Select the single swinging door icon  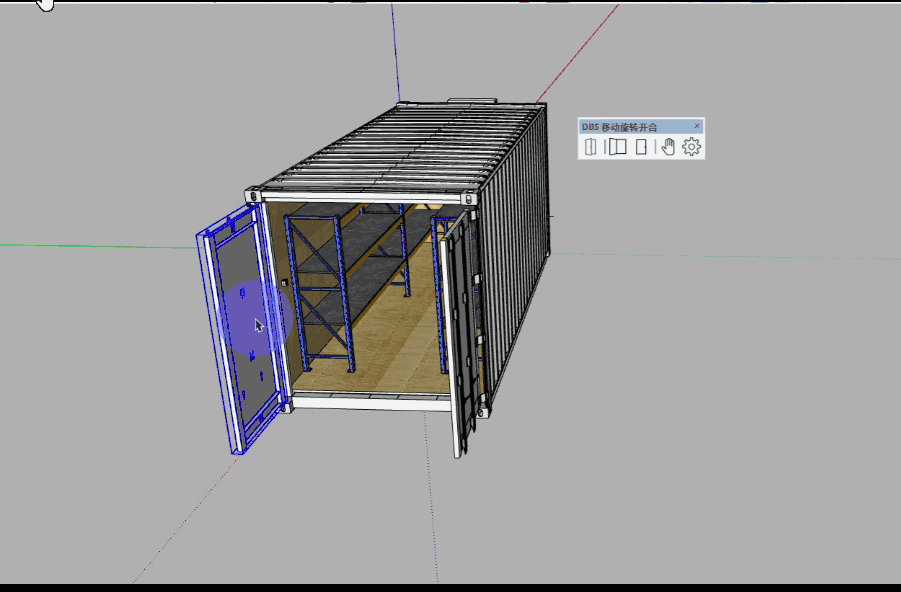tap(591, 147)
